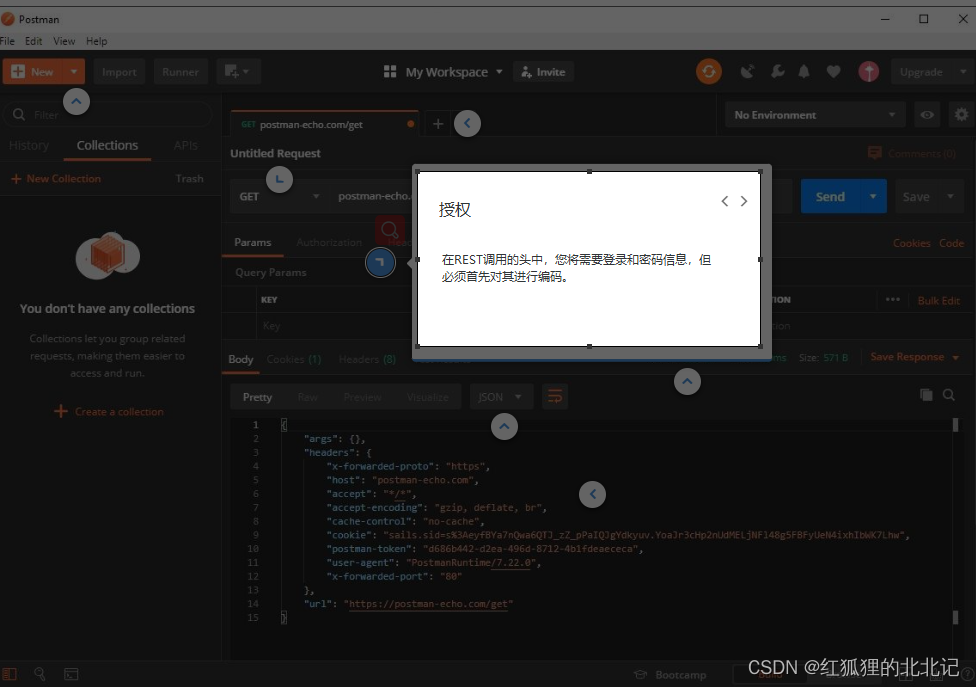Image resolution: width=976 pixels, height=687 pixels.
Task: Open the Code link
Action: (951, 243)
